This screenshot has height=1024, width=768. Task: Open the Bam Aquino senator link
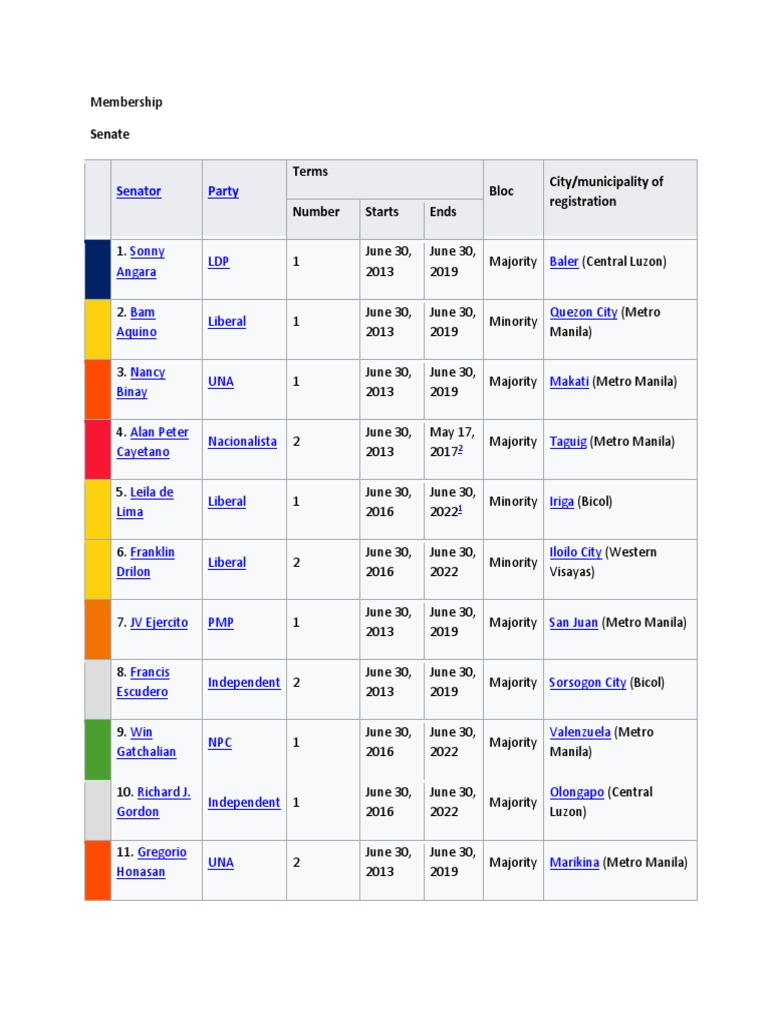click(x=136, y=322)
